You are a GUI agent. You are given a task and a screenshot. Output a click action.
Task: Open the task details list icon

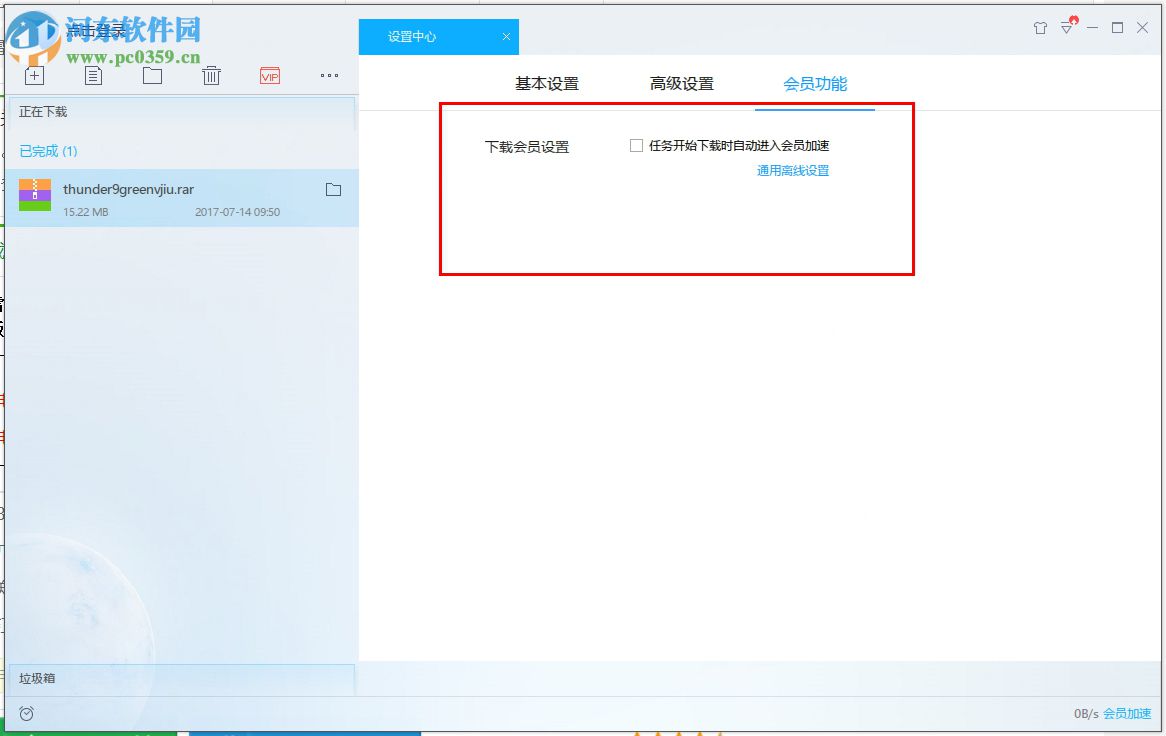coord(93,75)
